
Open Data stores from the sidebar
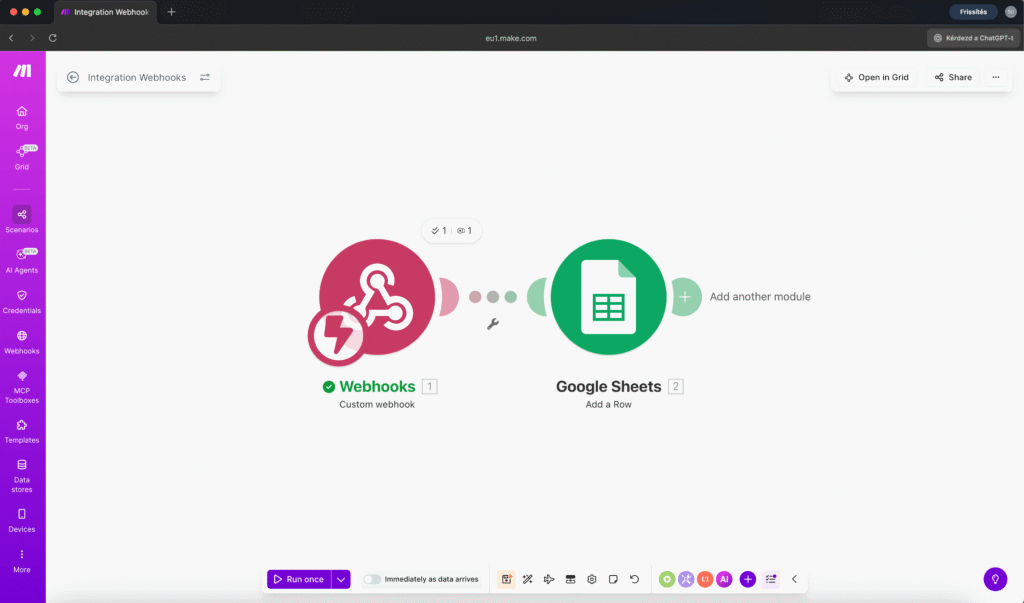22,472
